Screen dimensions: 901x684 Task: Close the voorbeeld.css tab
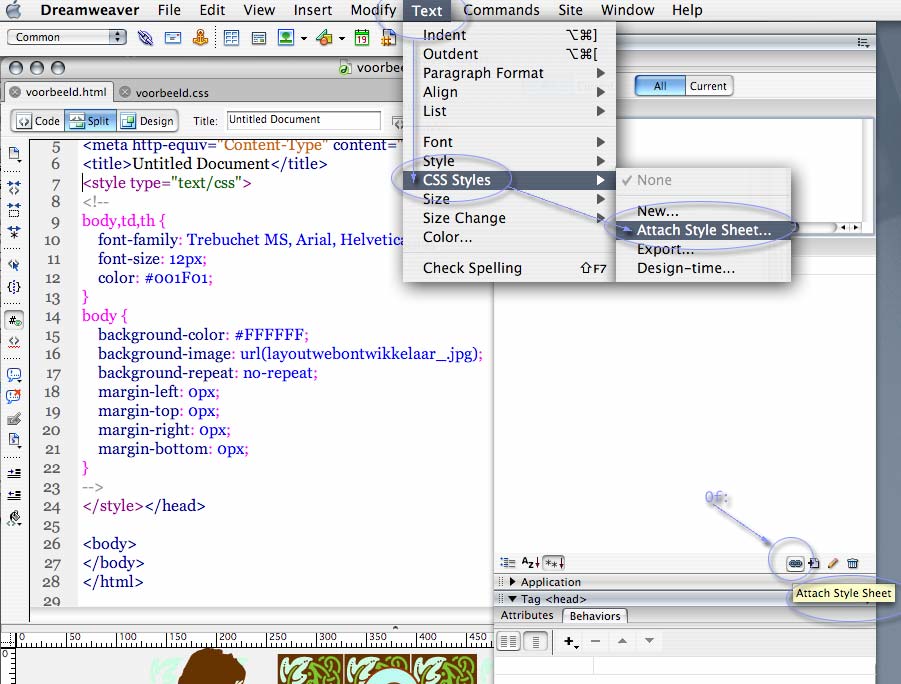(x=125, y=92)
